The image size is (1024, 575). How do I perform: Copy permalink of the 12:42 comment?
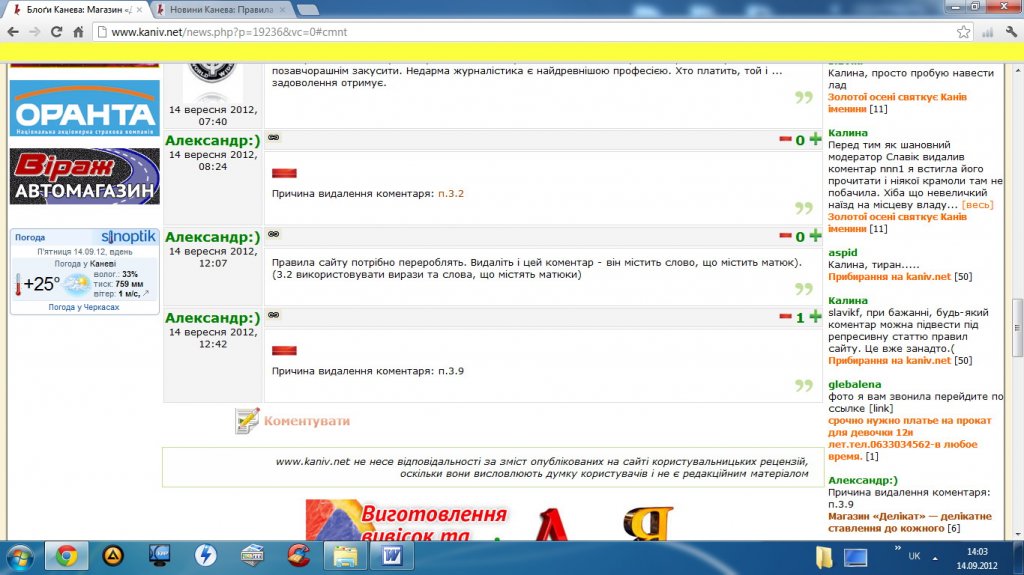(274, 315)
